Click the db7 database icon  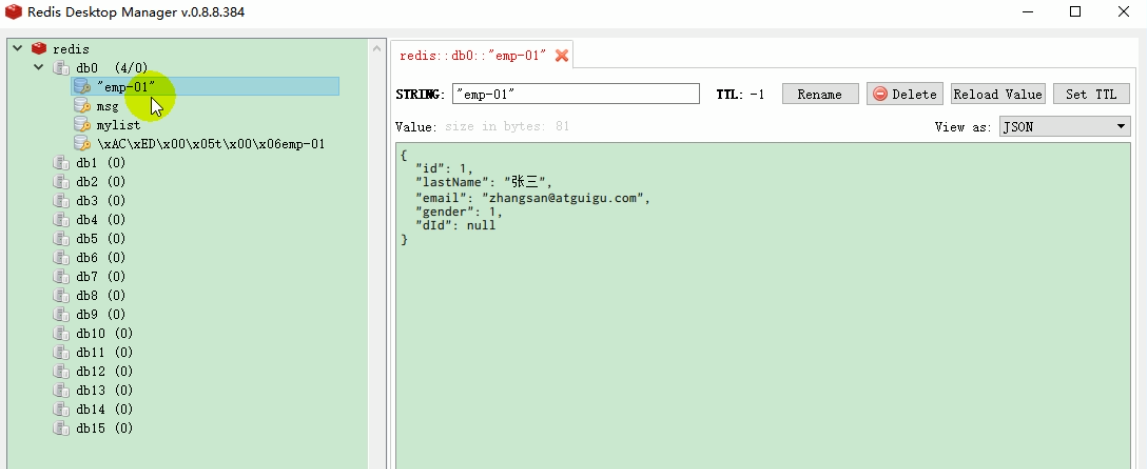click(x=61, y=277)
